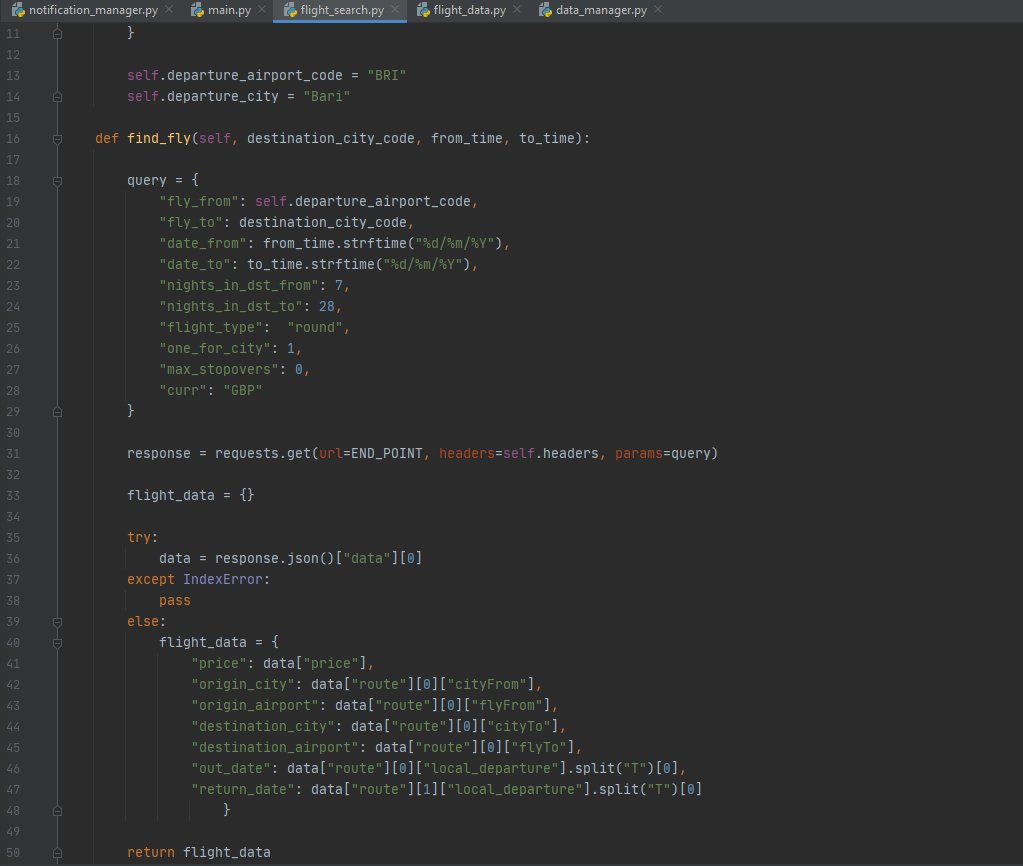Click the try keyword on line 35
Image resolution: width=1023 pixels, height=866 pixels.
(138, 537)
